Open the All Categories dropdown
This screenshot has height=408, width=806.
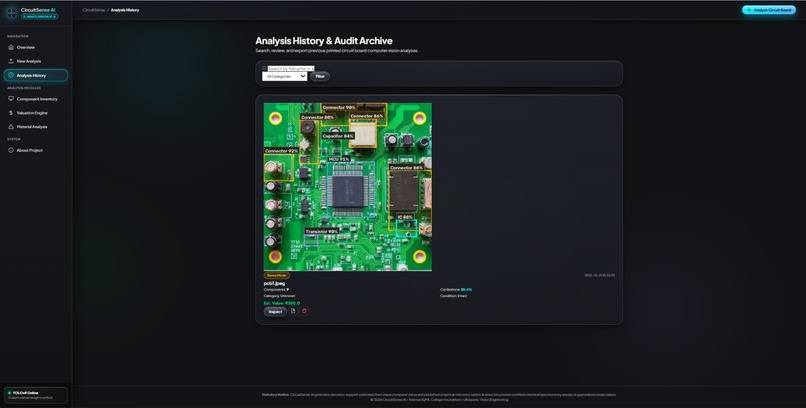point(284,76)
